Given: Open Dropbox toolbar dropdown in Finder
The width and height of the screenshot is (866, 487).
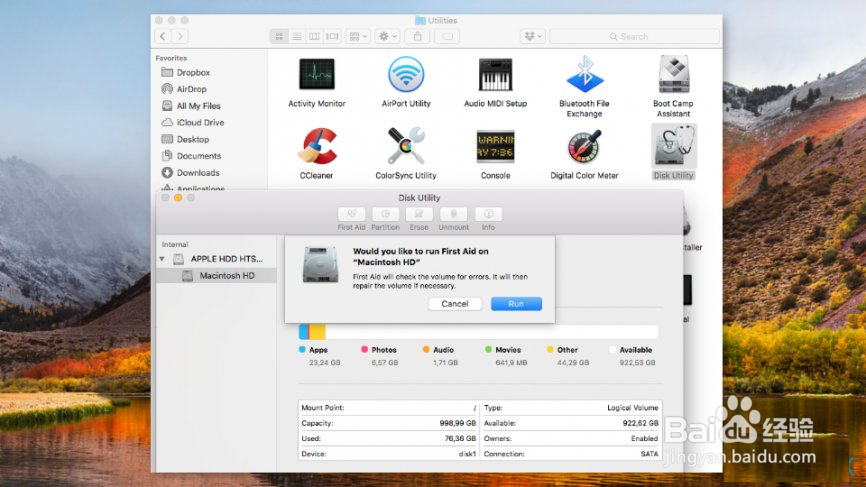Looking at the screenshot, I should (532, 36).
